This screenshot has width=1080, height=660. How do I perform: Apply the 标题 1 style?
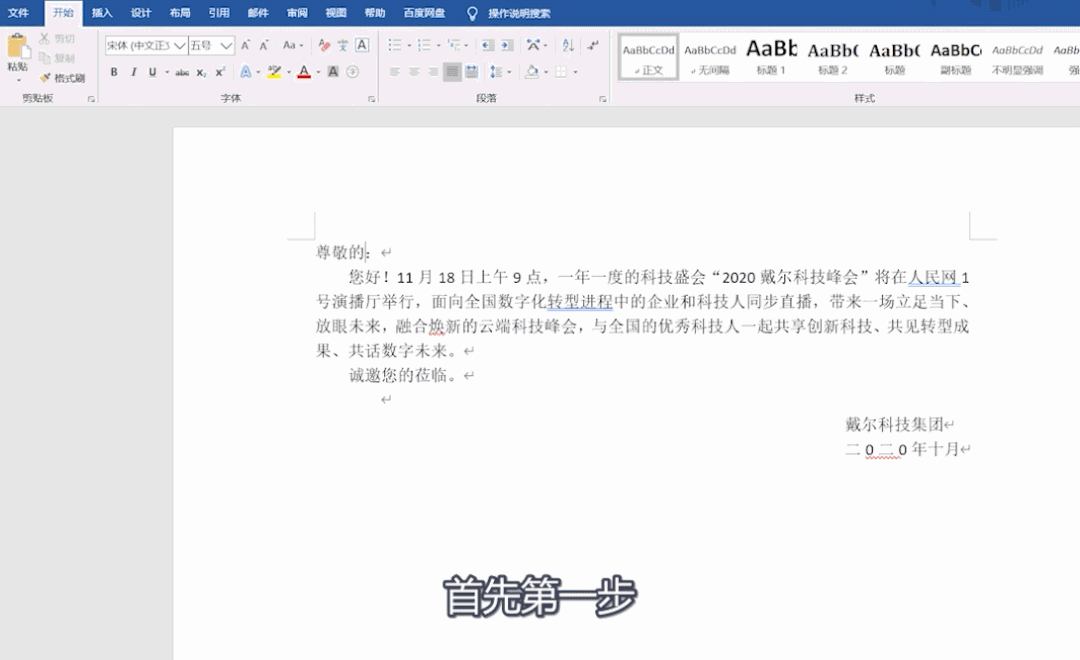coord(771,56)
